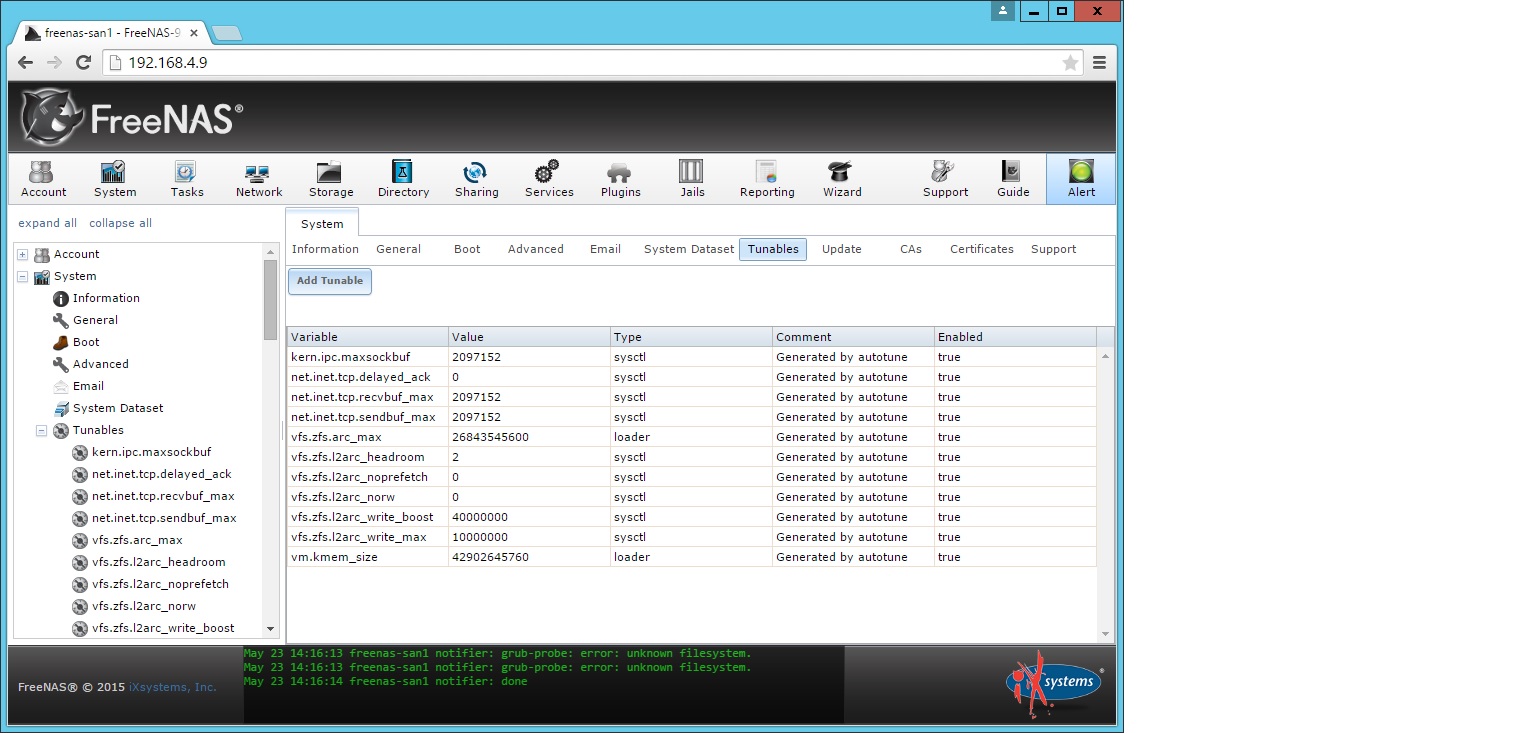1536x733 pixels.
Task: Open the Support toolbar icon
Action: 945,179
